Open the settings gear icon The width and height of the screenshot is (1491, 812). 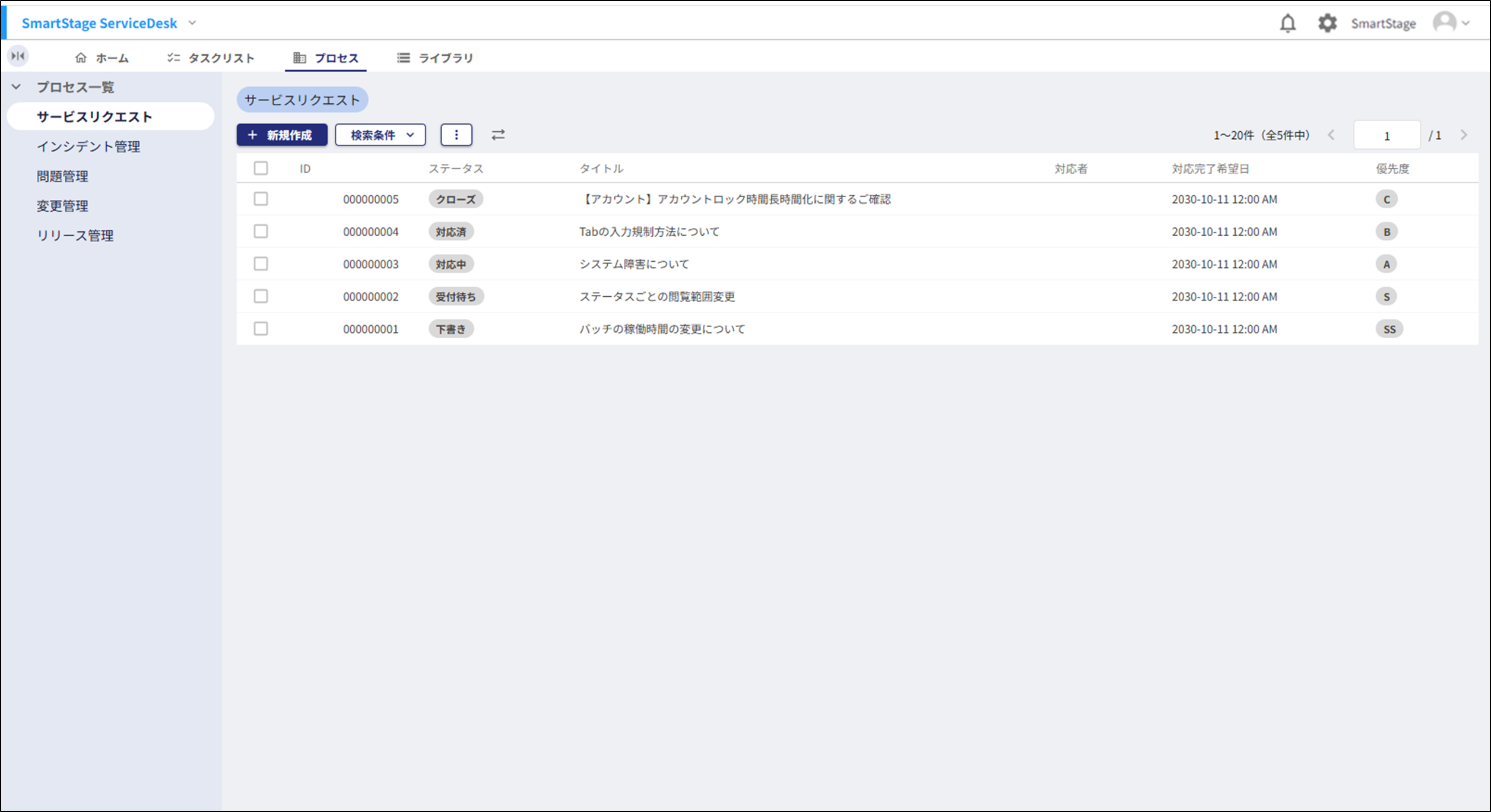(1327, 23)
